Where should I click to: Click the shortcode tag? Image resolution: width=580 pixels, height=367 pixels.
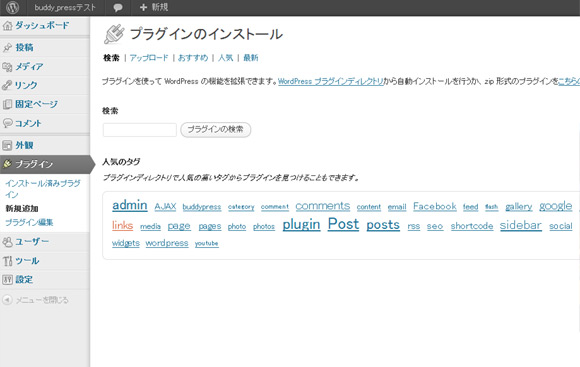click(x=472, y=226)
